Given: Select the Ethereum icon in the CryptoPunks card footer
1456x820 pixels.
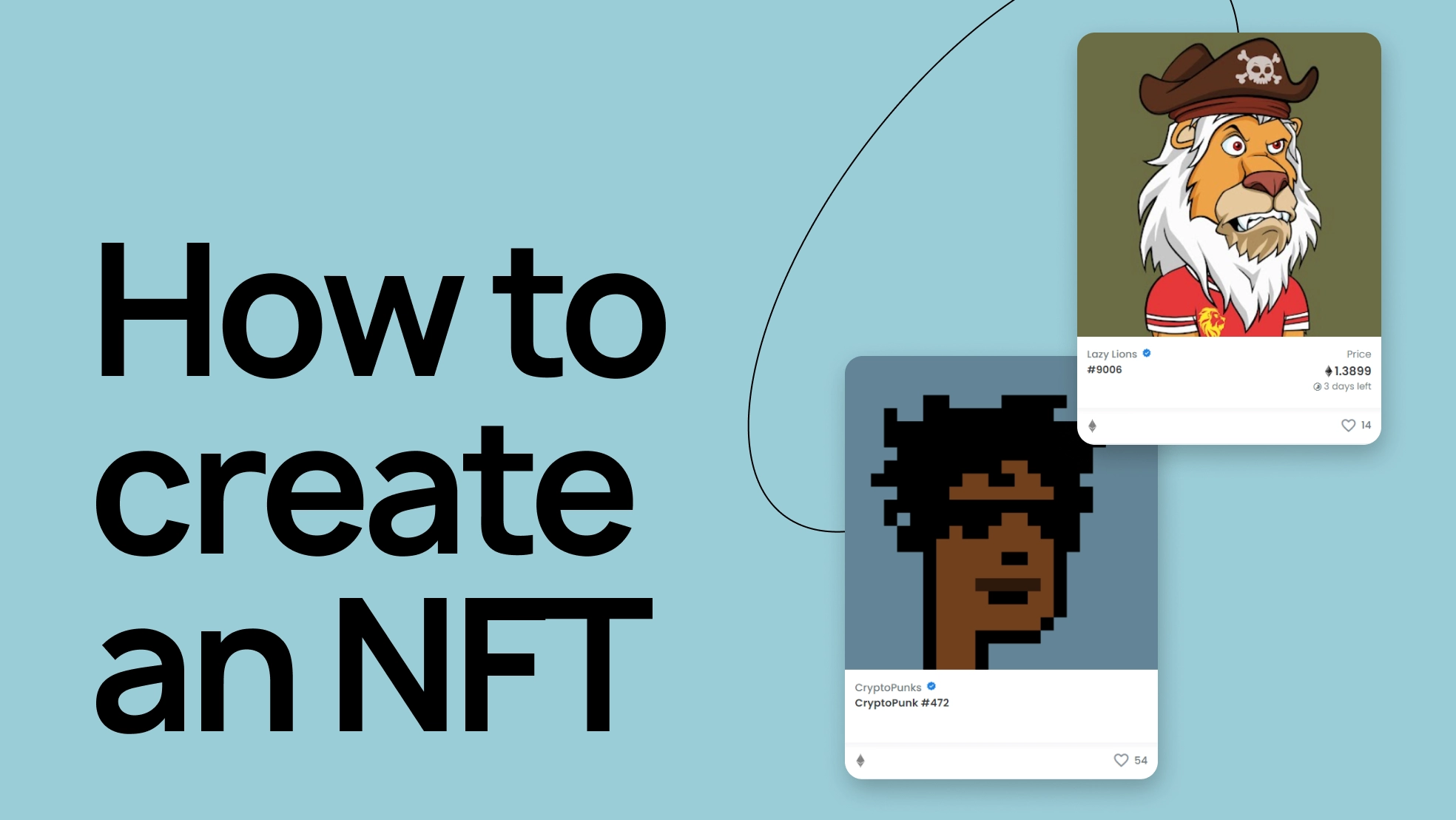Looking at the screenshot, I should coord(860,759).
